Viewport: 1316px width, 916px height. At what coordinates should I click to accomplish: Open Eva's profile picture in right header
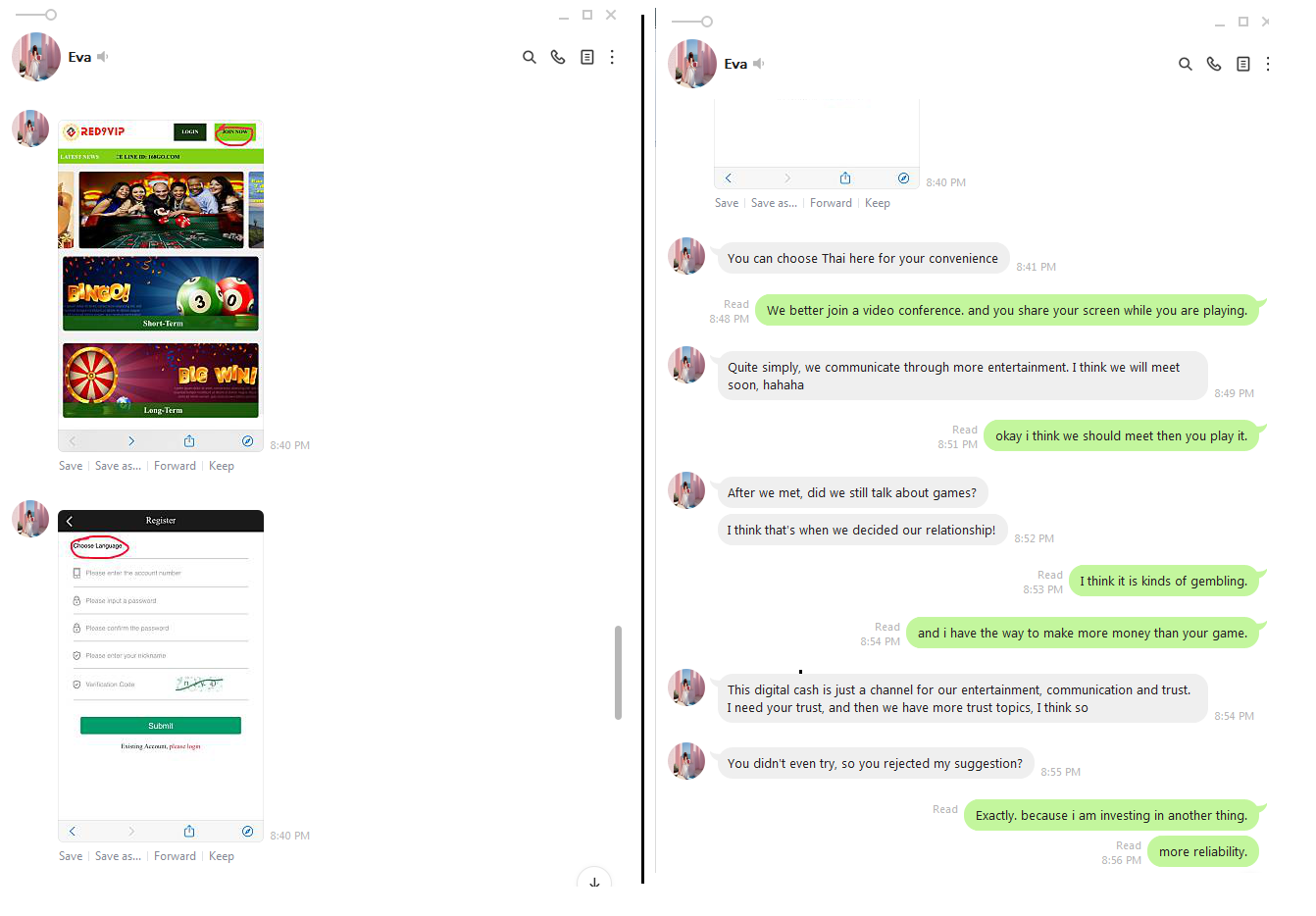692,64
